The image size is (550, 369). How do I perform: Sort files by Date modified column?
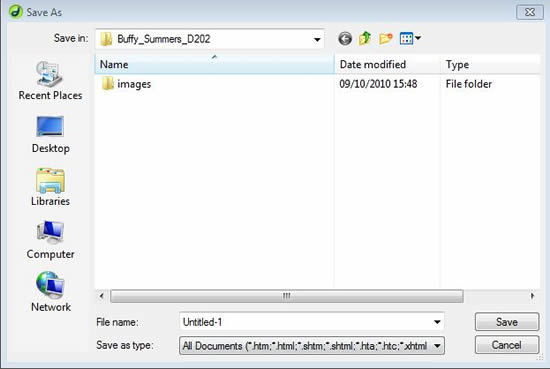(x=387, y=65)
